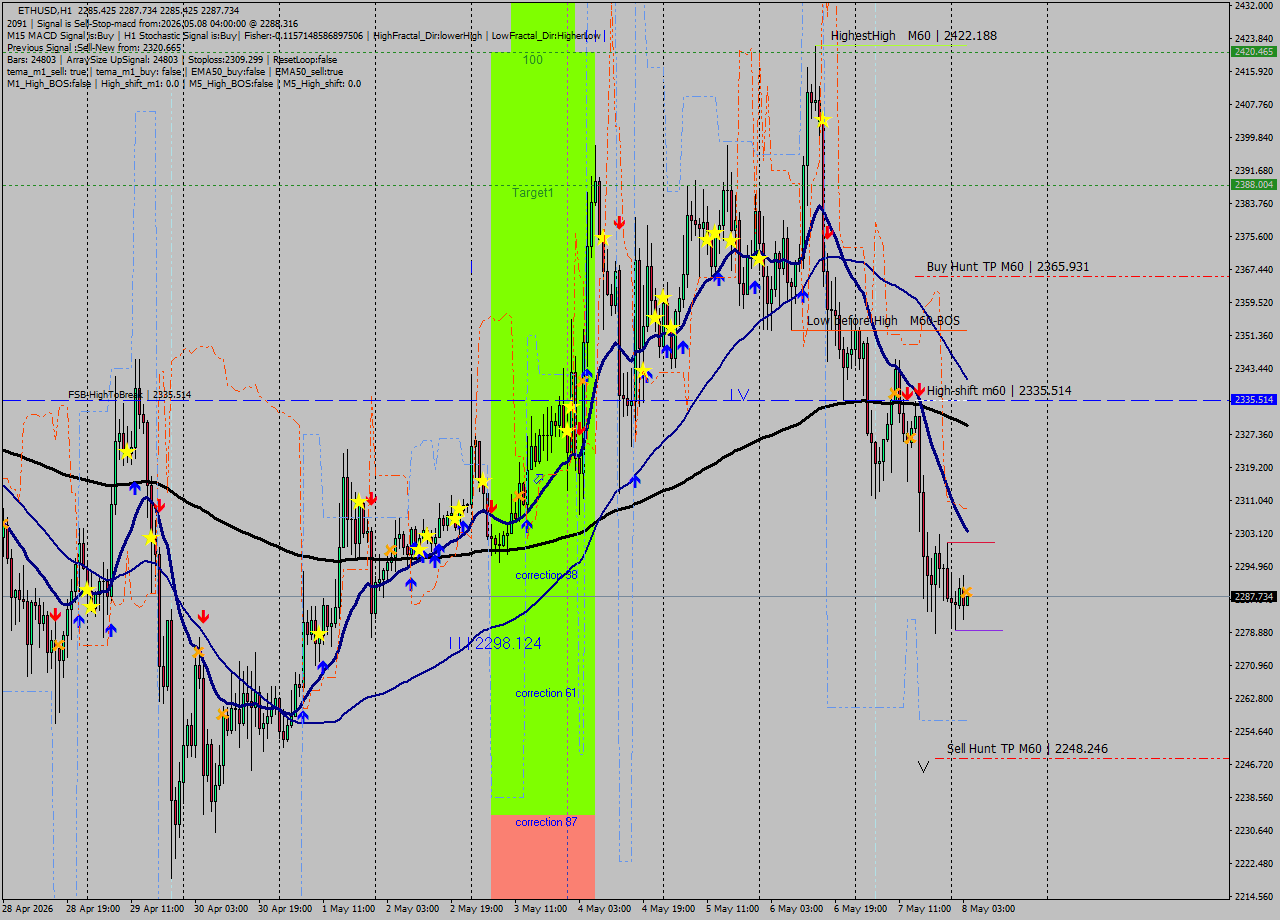1280x920 pixels.
Task: Click the High-shift m60 | 2335.514 label
Action: (x=999, y=391)
